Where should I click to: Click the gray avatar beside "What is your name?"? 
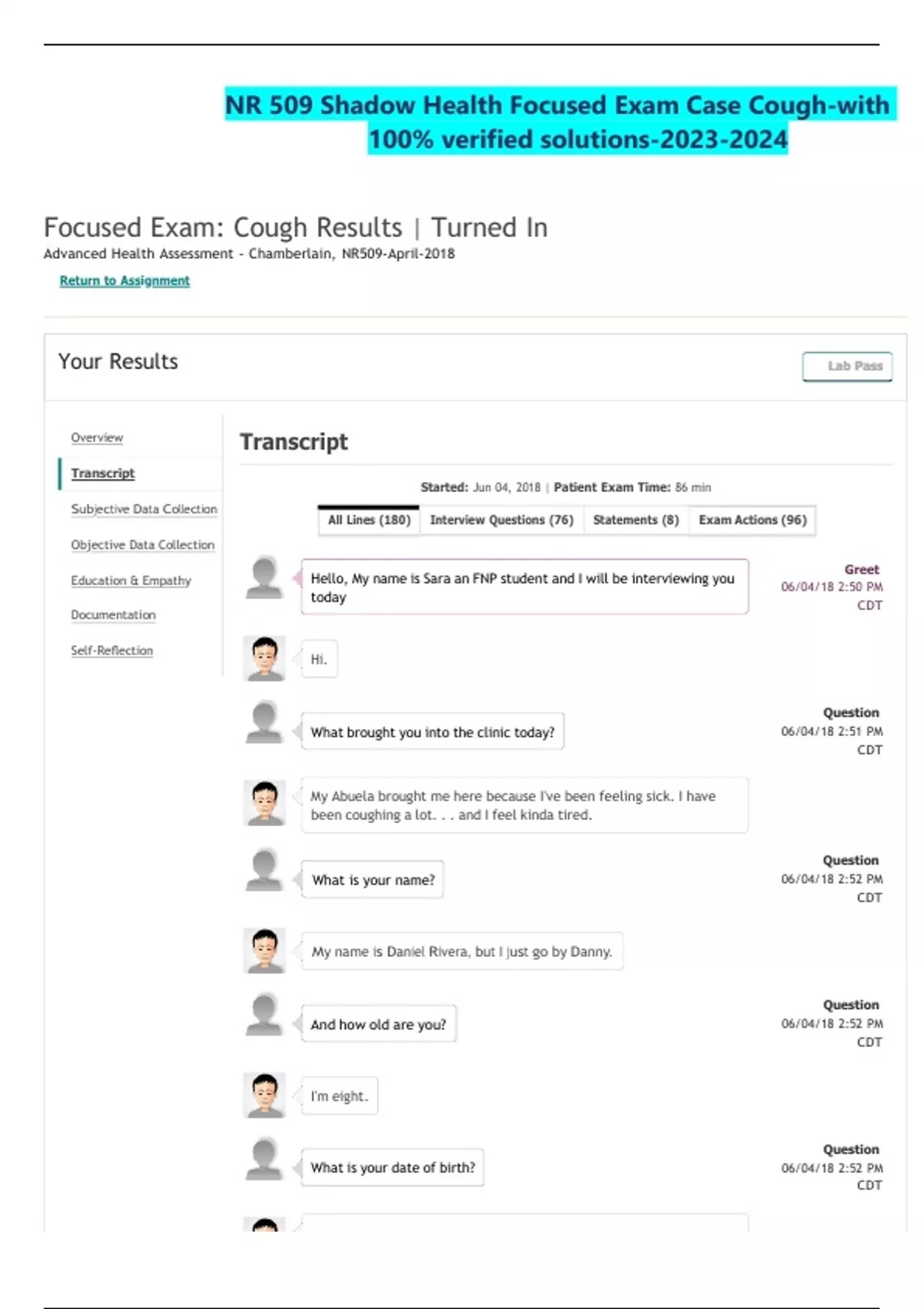pyautogui.click(x=264, y=870)
